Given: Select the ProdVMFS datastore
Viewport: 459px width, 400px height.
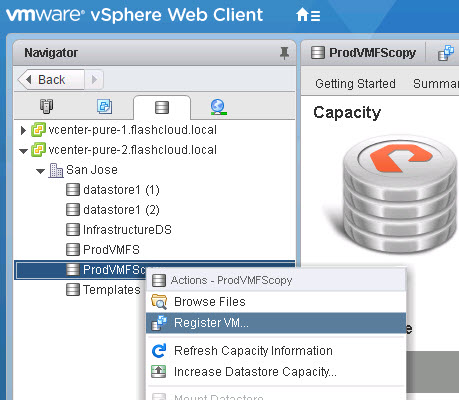Looking at the screenshot, I should (x=111, y=250).
